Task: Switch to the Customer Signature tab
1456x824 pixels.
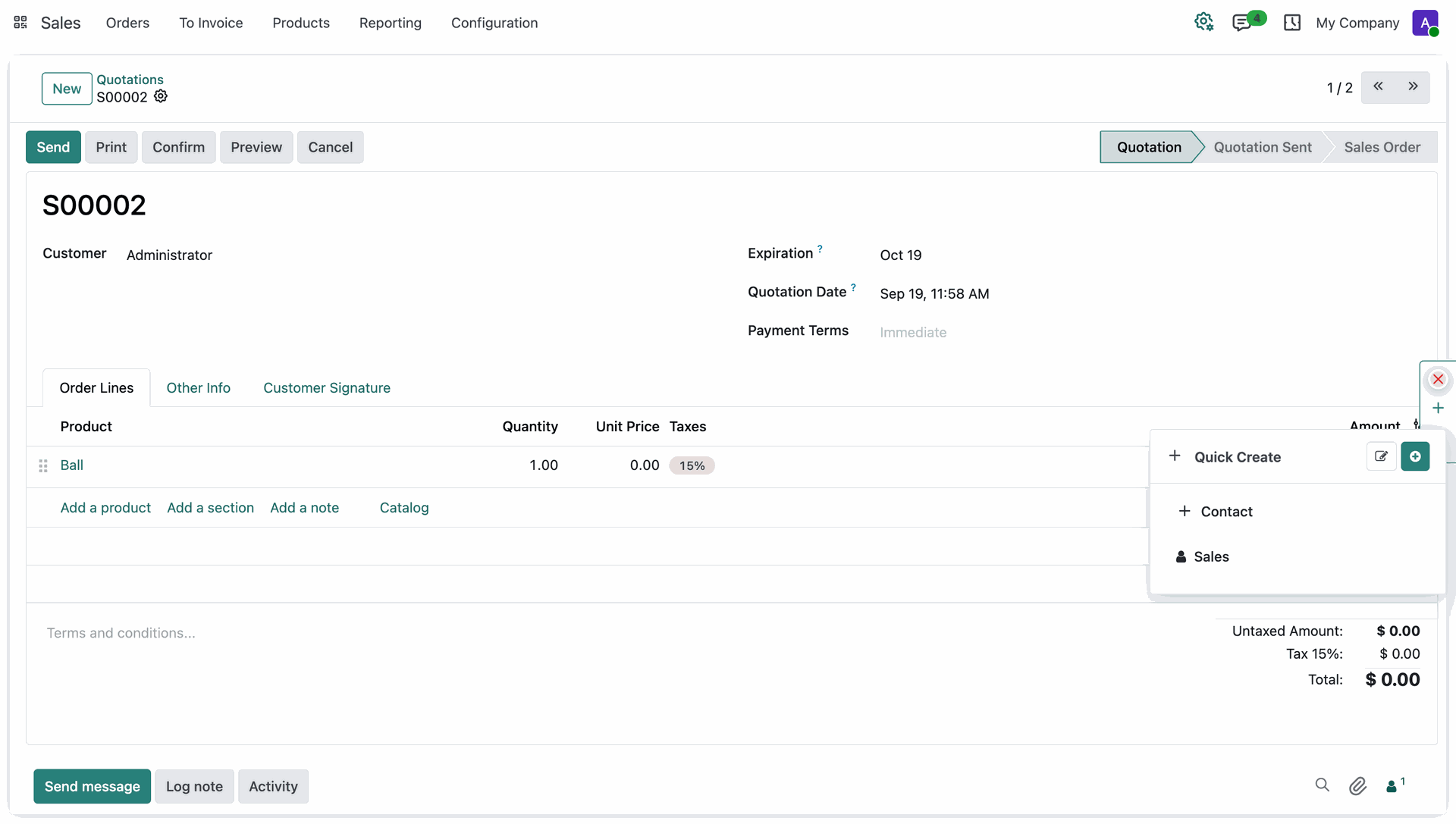Action: click(327, 388)
